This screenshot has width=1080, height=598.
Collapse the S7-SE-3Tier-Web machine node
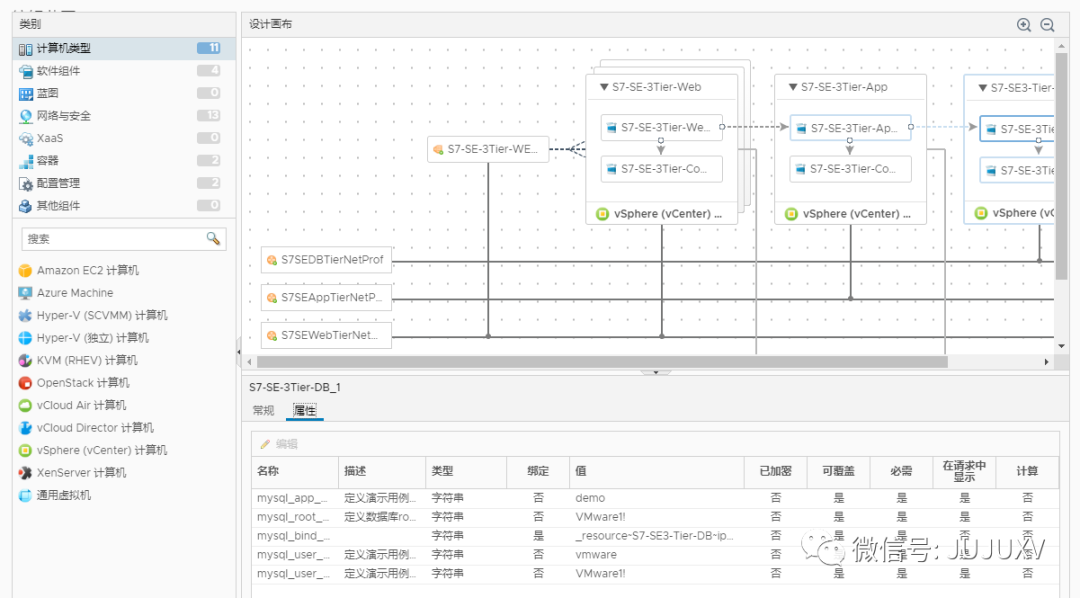click(x=604, y=87)
